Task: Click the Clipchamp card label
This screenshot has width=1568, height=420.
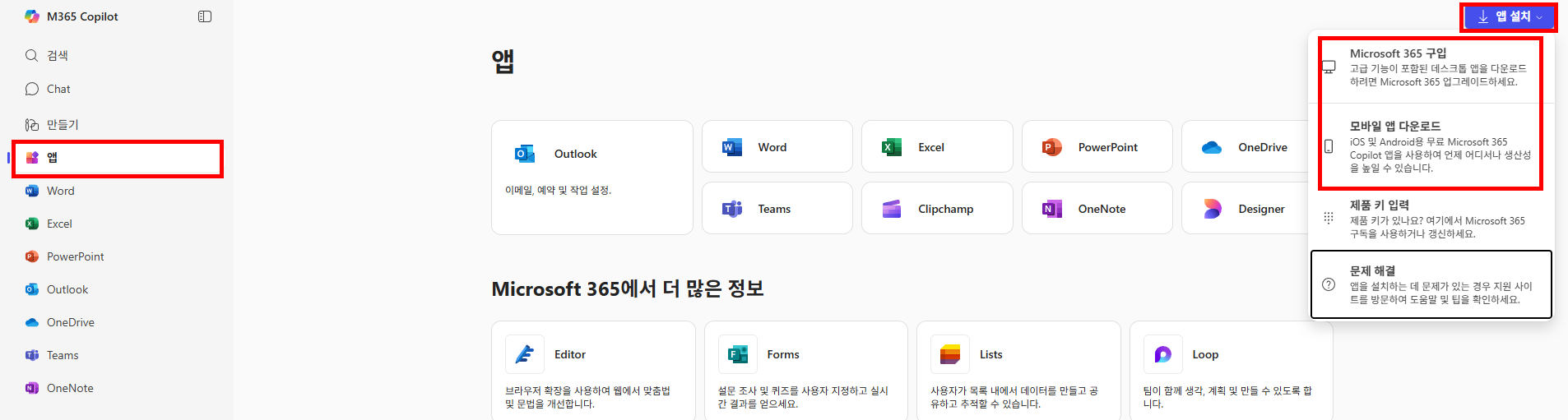Action: pos(946,209)
